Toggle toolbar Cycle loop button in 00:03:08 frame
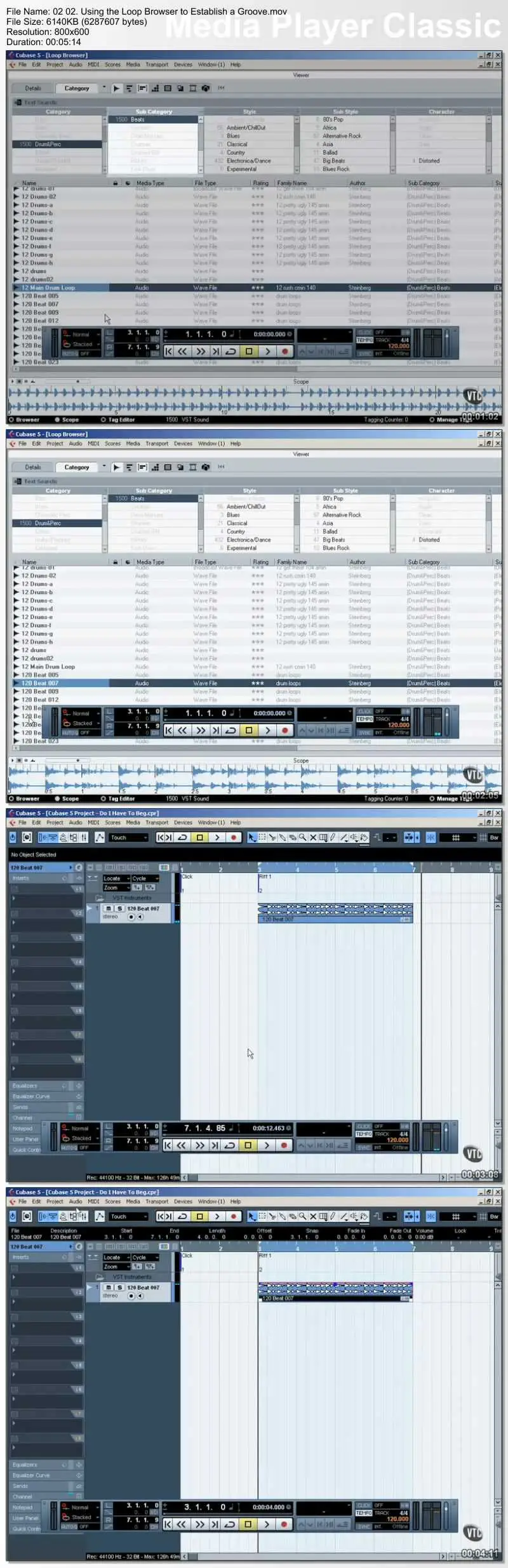The height and width of the screenshot is (1568, 508). point(182,837)
